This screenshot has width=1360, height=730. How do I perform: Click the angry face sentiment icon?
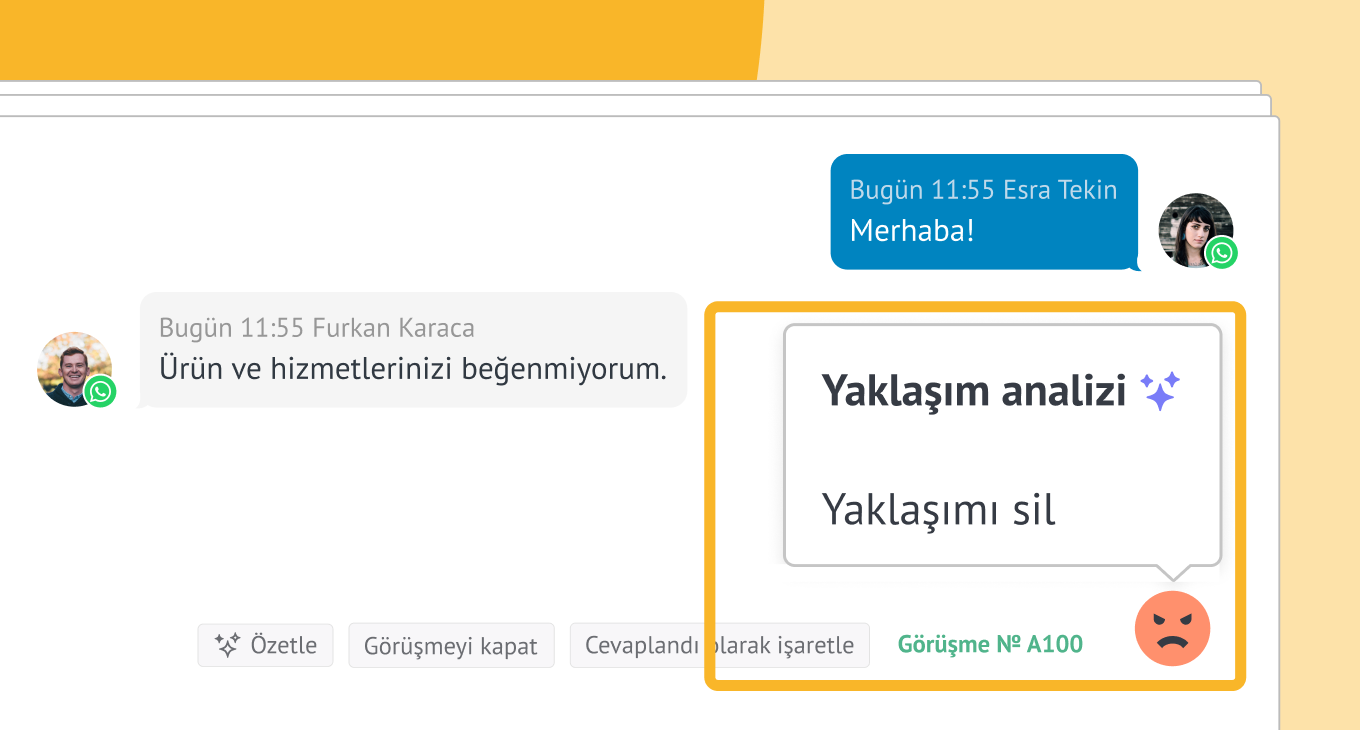(1172, 629)
